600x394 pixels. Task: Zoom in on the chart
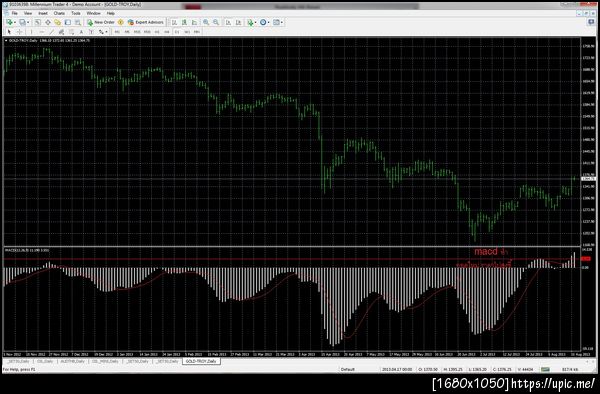click(x=206, y=23)
